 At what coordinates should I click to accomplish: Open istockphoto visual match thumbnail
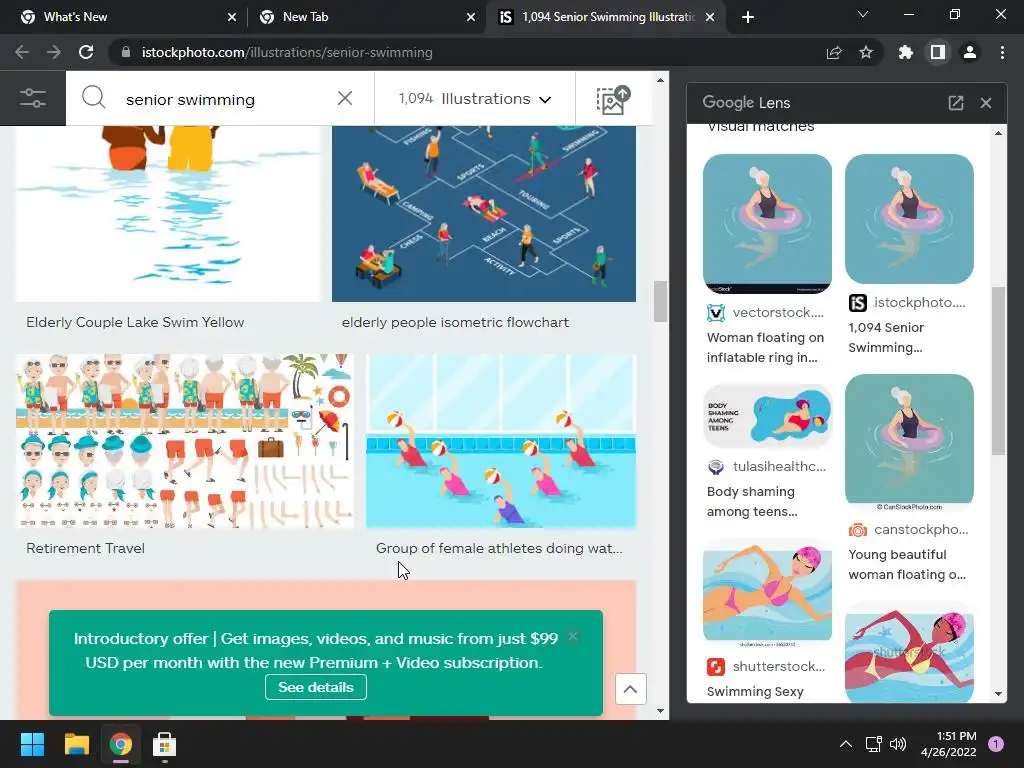tap(909, 219)
